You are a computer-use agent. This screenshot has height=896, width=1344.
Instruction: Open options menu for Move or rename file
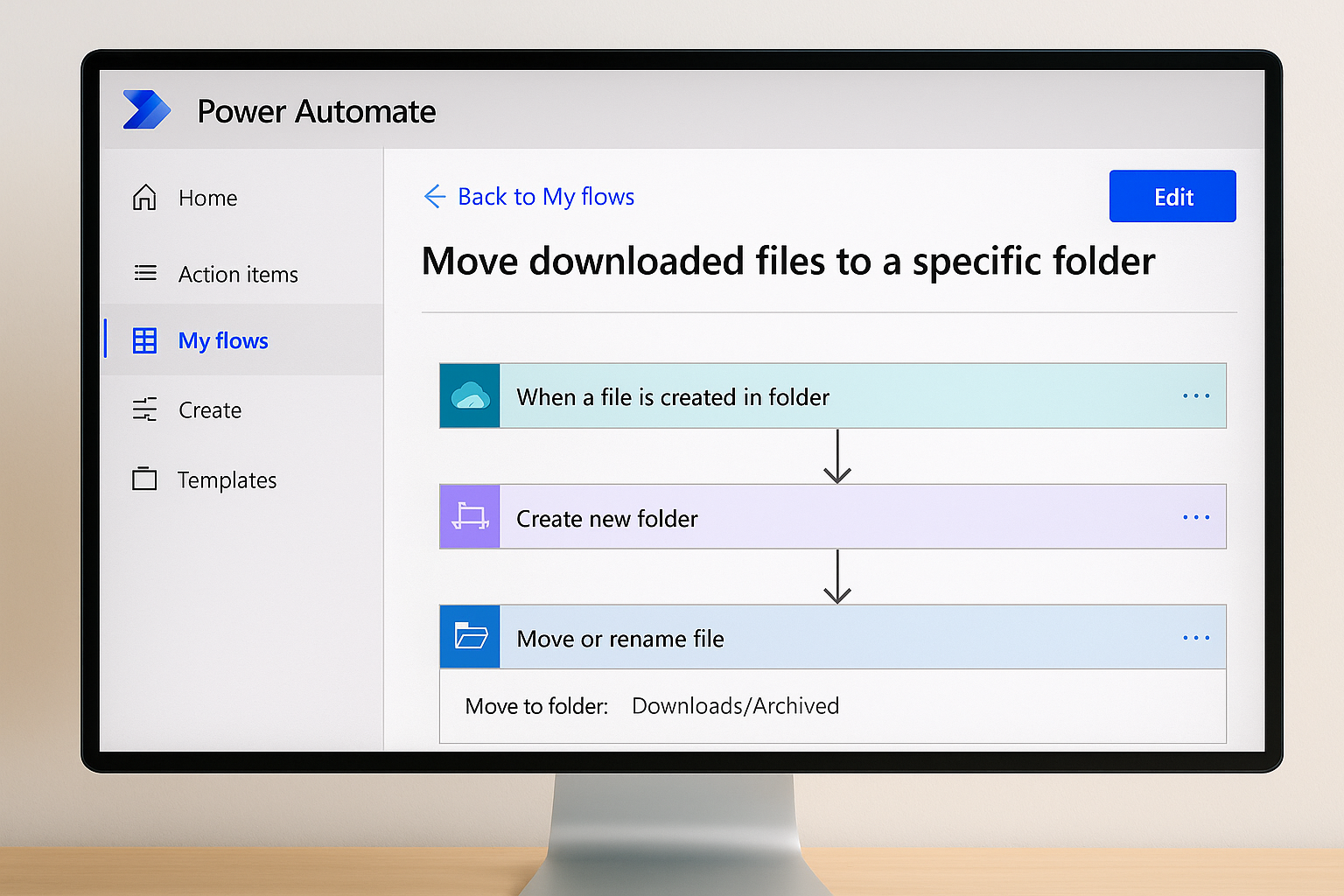(x=1196, y=638)
